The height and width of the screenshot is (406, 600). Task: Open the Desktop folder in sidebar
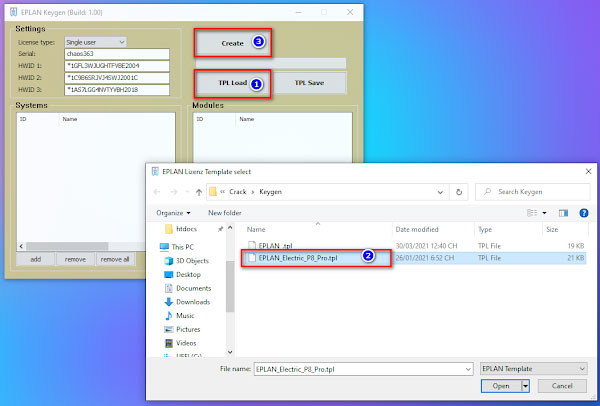click(188, 273)
